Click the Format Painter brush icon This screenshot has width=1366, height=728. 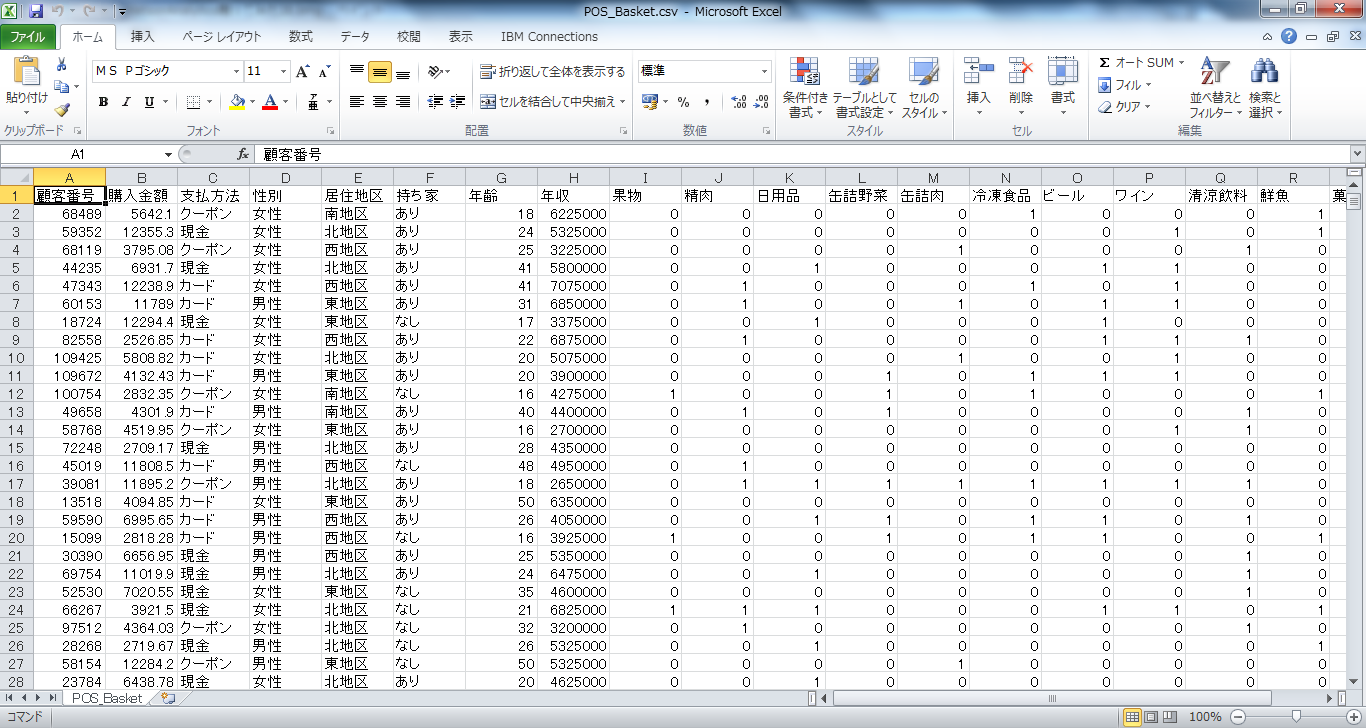tap(60, 112)
